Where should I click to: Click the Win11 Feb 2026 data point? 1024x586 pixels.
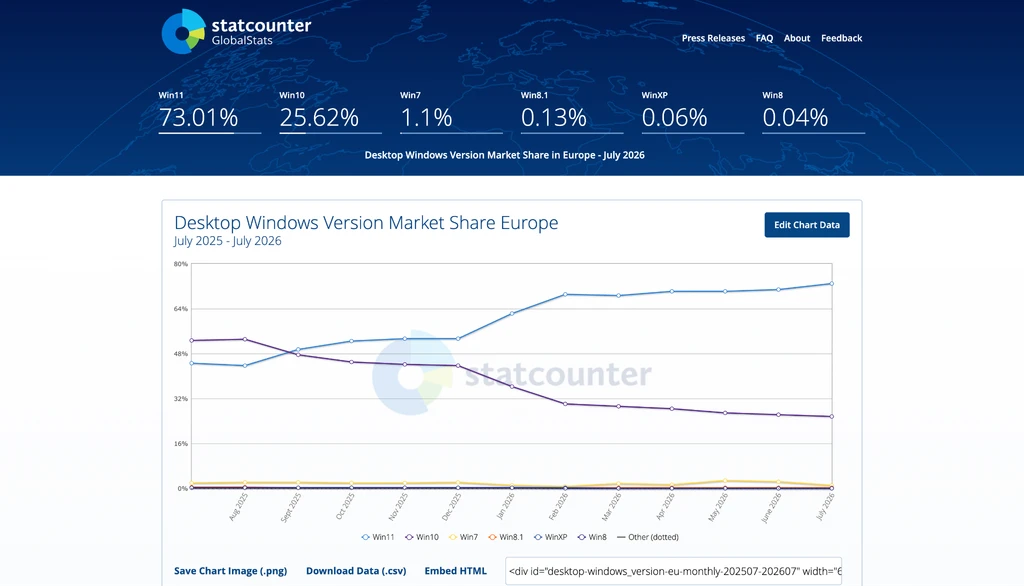tap(565, 295)
